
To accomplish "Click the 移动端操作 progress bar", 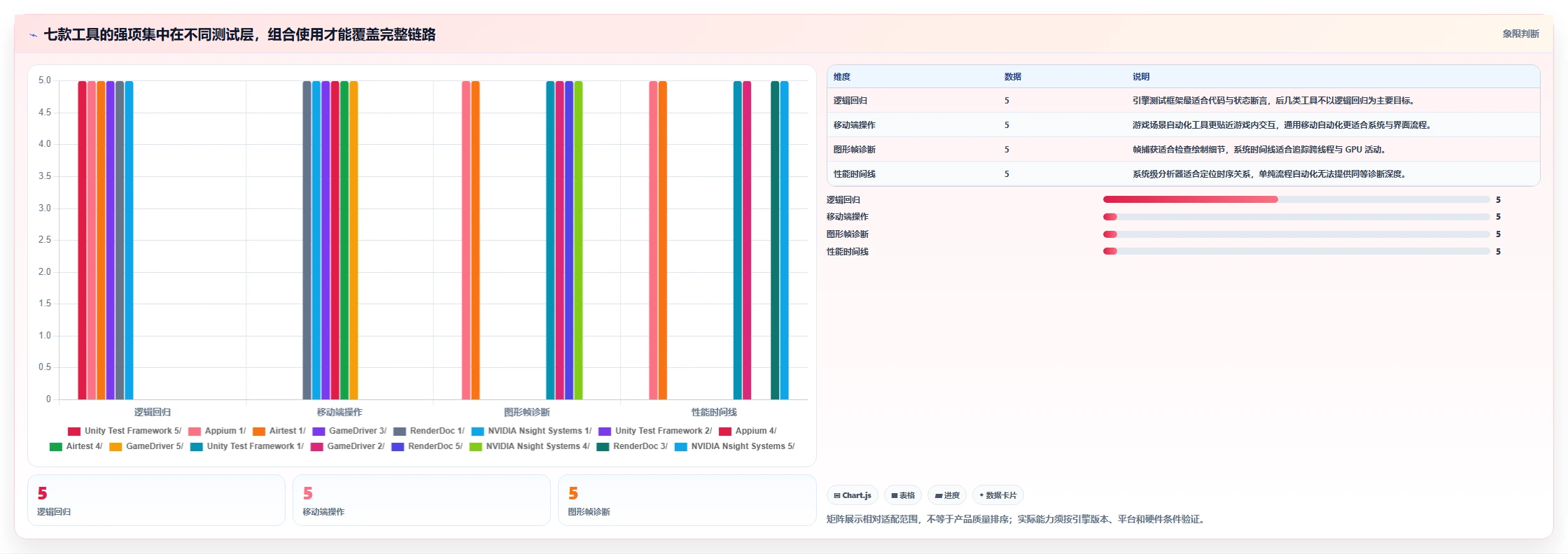I will (x=1296, y=217).
